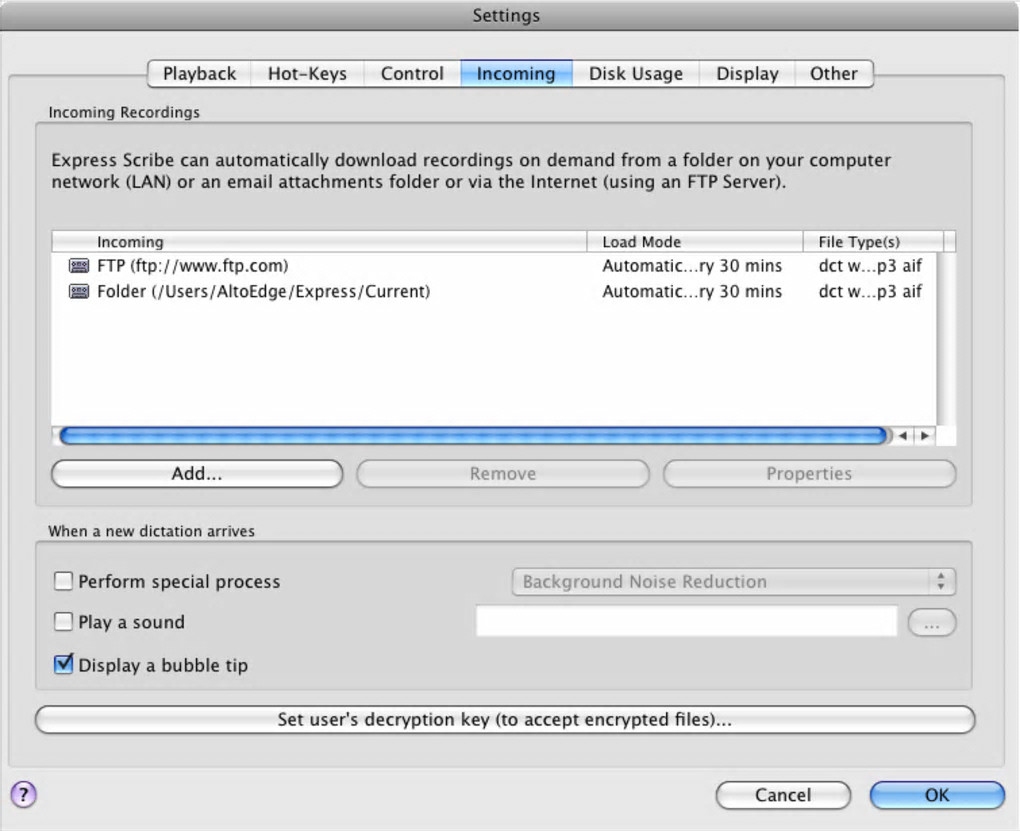Click file types cell of Folder row
The width and height of the screenshot is (1020, 831).
(870, 292)
